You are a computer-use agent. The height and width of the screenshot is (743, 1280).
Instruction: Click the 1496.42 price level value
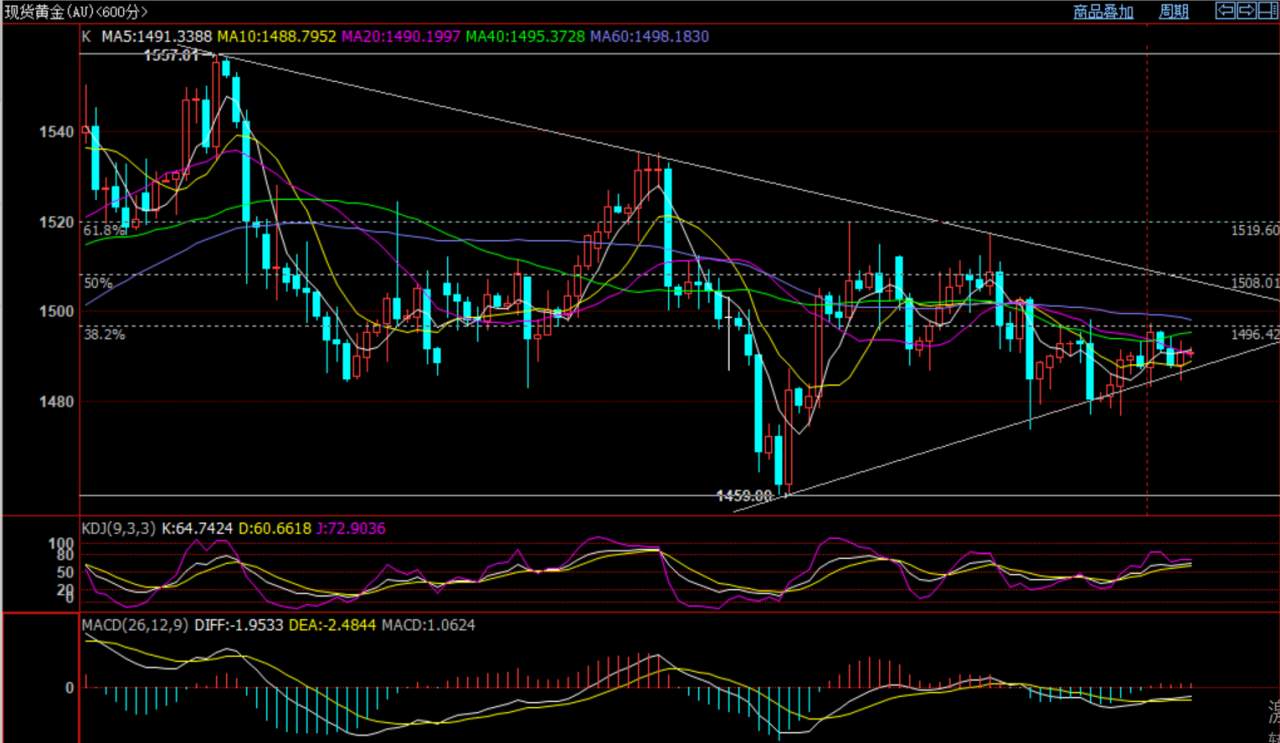click(x=1255, y=335)
